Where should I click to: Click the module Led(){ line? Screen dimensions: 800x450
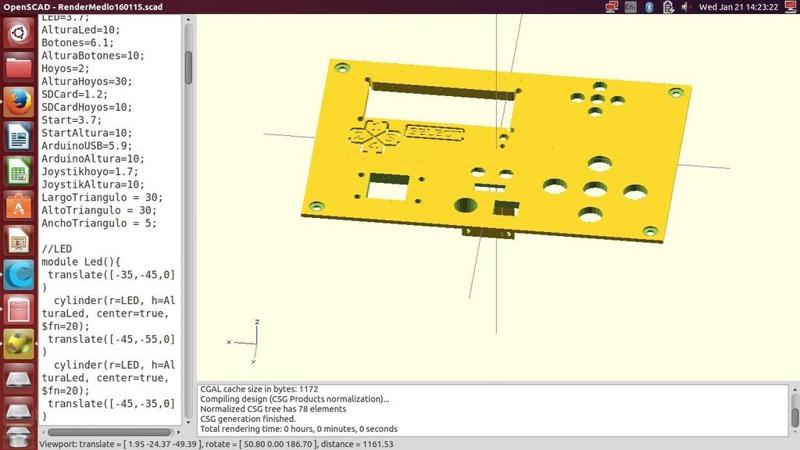tap(81, 262)
